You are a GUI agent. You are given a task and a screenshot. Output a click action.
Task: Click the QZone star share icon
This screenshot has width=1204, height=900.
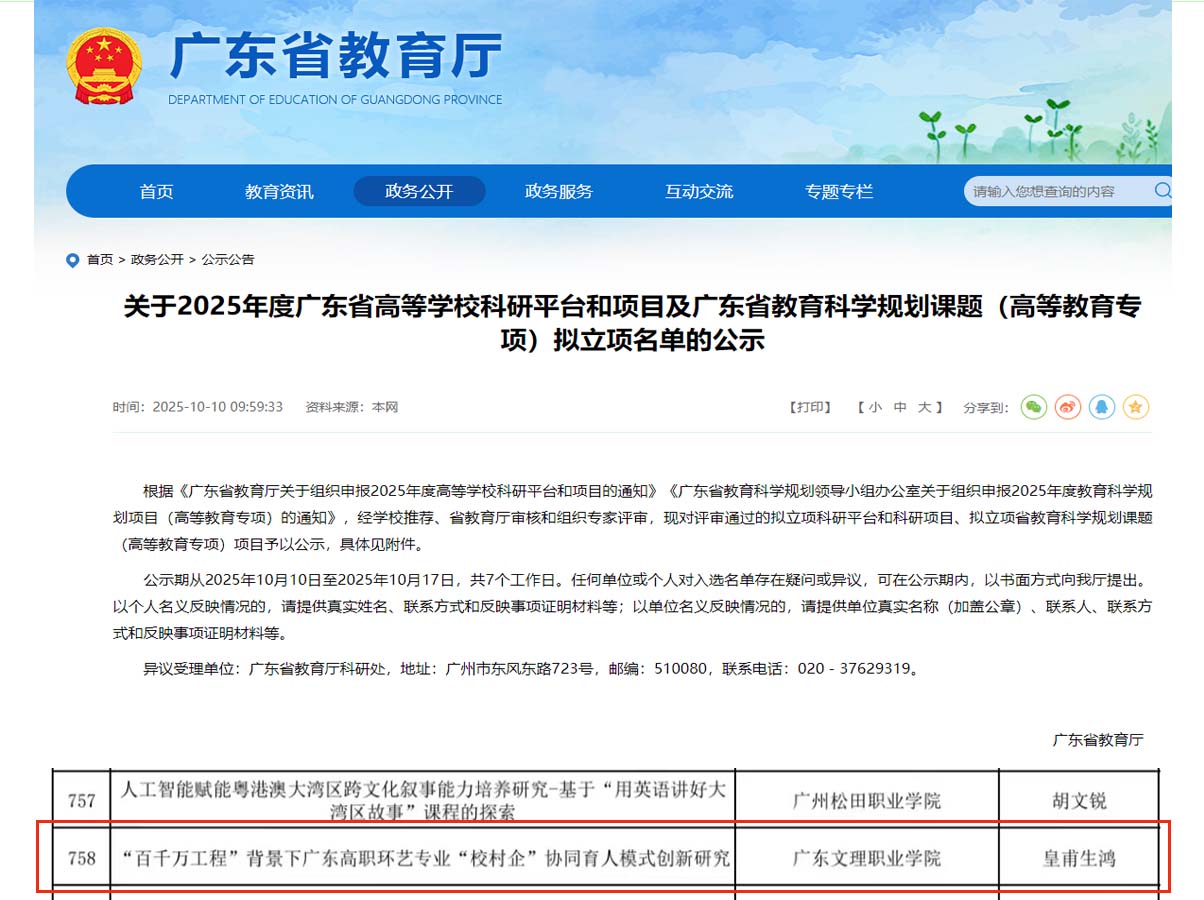point(1136,407)
